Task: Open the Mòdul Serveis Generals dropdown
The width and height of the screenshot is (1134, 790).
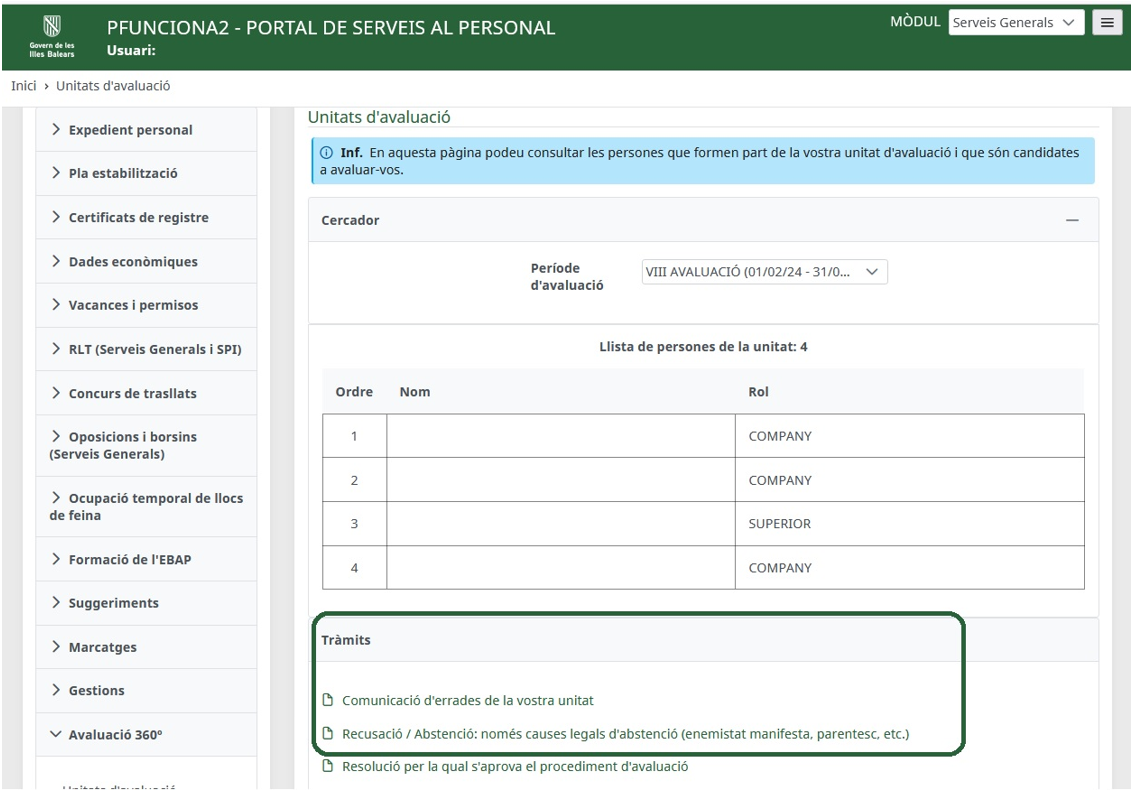Action: [1016, 23]
